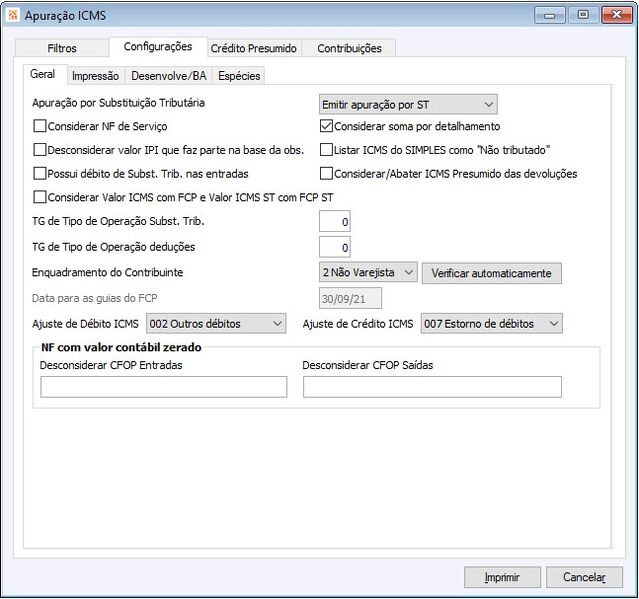
Task: Go to the Contribuições tab
Action: 349,48
